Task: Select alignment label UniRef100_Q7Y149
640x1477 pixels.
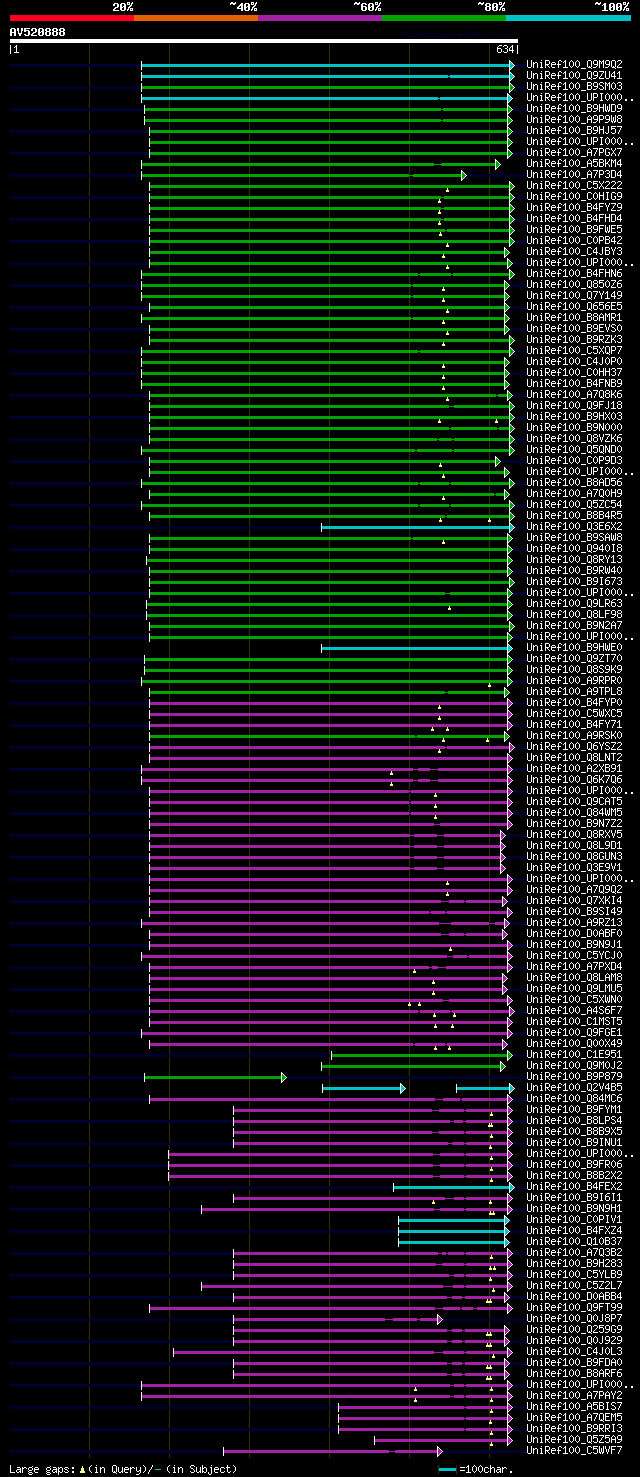Action: click(574, 296)
